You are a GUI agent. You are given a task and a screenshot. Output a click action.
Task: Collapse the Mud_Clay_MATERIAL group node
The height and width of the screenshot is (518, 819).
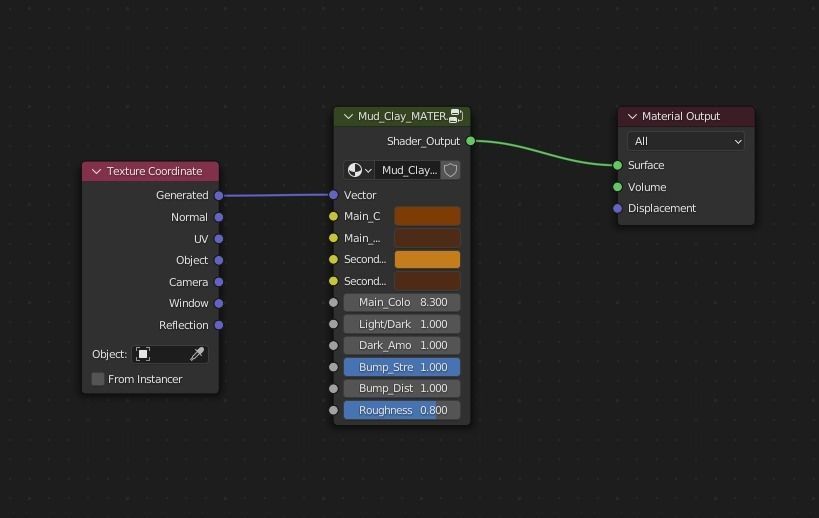pyautogui.click(x=348, y=116)
